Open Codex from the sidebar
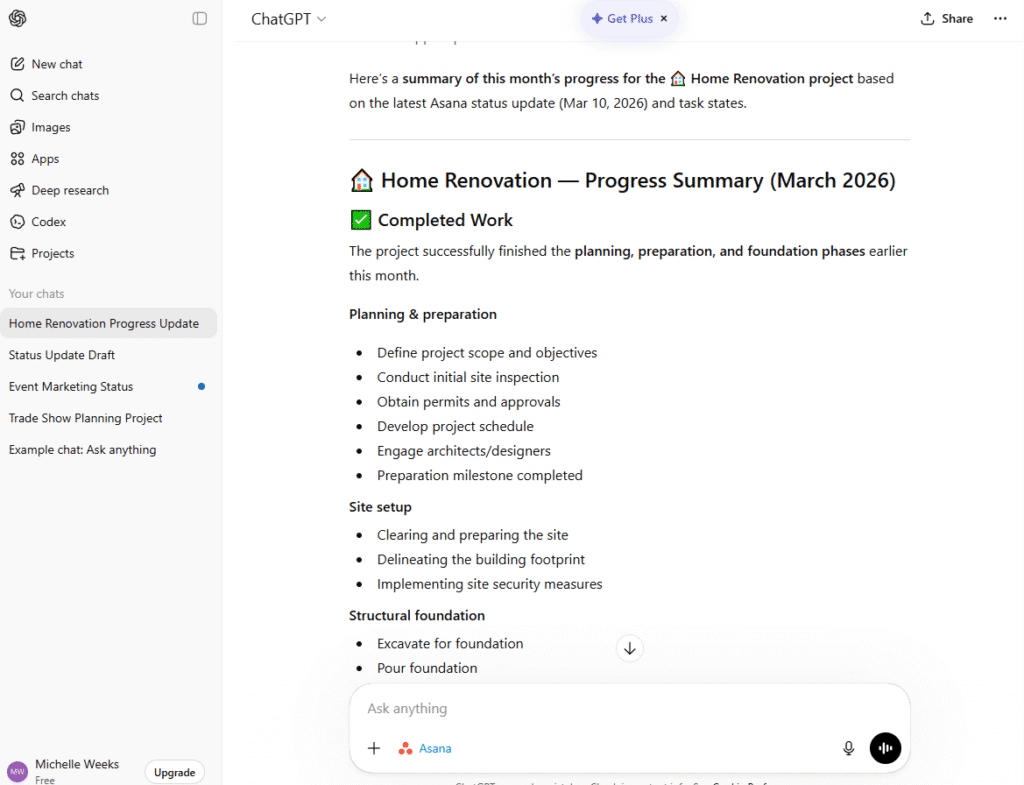This screenshot has width=1024, height=785. coord(48,222)
